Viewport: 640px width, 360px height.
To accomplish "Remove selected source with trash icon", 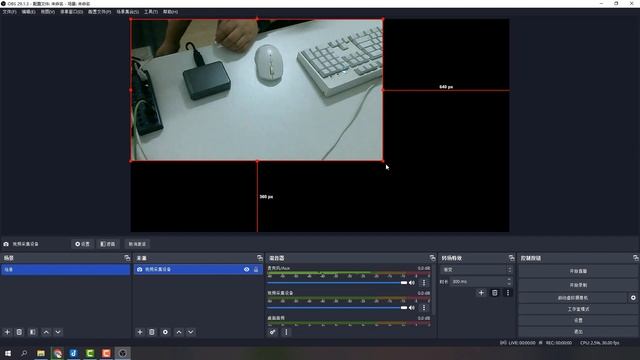I will 152,332.
